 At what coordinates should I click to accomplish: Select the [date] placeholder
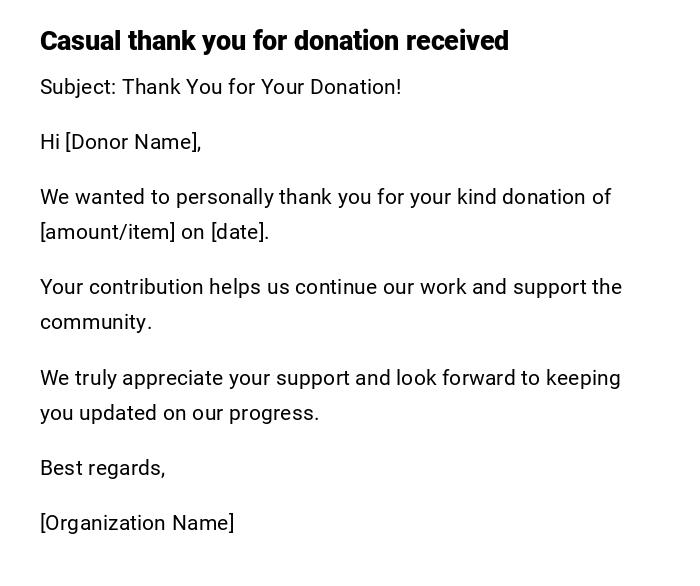(239, 232)
